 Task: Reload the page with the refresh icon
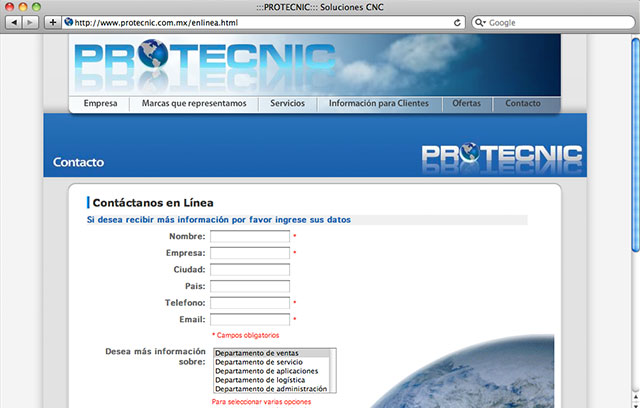pos(457,22)
